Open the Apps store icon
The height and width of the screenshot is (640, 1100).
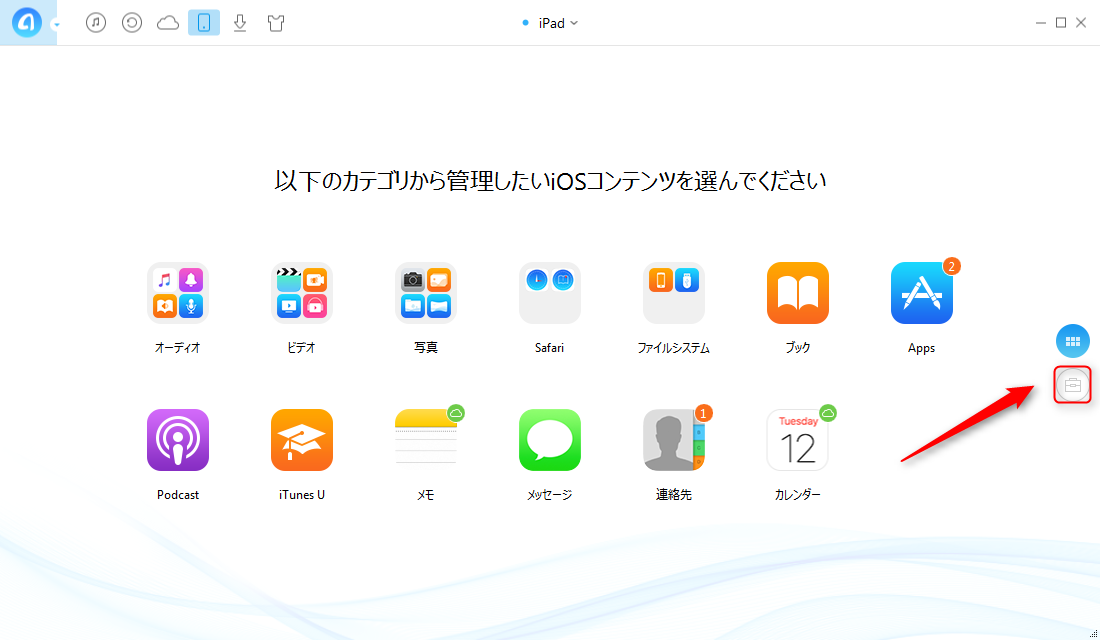click(922, 293)
